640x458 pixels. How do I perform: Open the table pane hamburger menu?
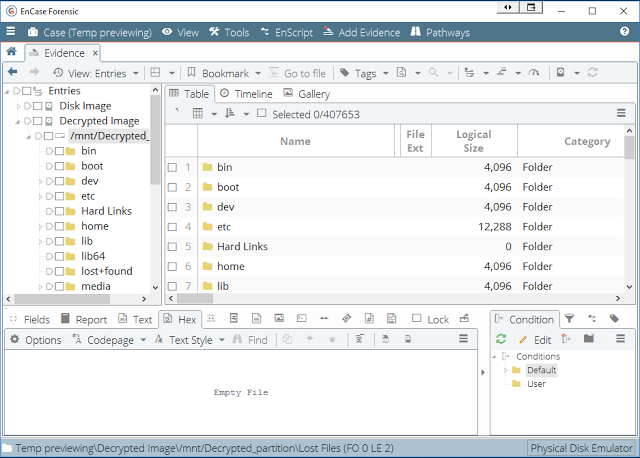(621, 113)
